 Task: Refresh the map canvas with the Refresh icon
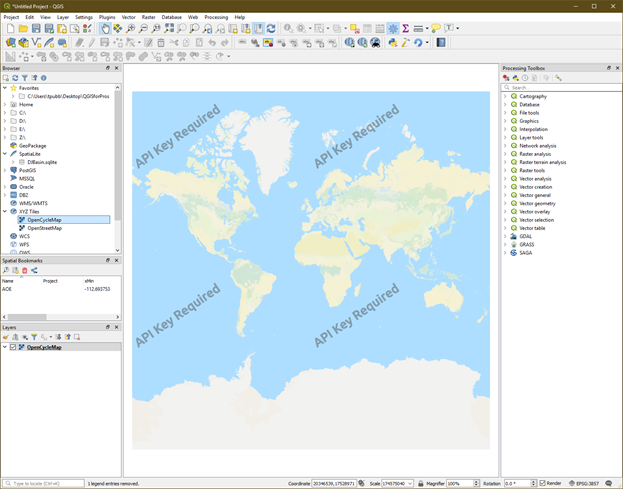point(271,28)
